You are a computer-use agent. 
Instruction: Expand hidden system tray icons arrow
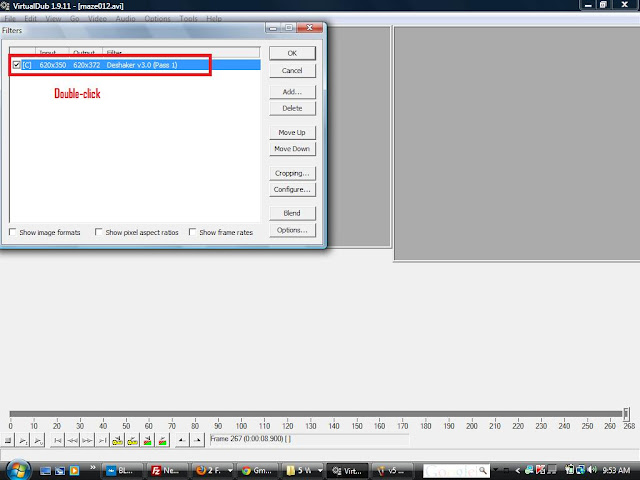pyautogui.click(x=518, y=471)
